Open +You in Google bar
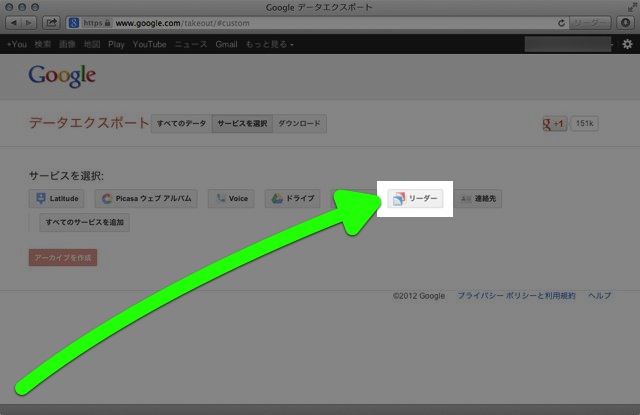This screenshot has width=640, height=415. point(17,44)
